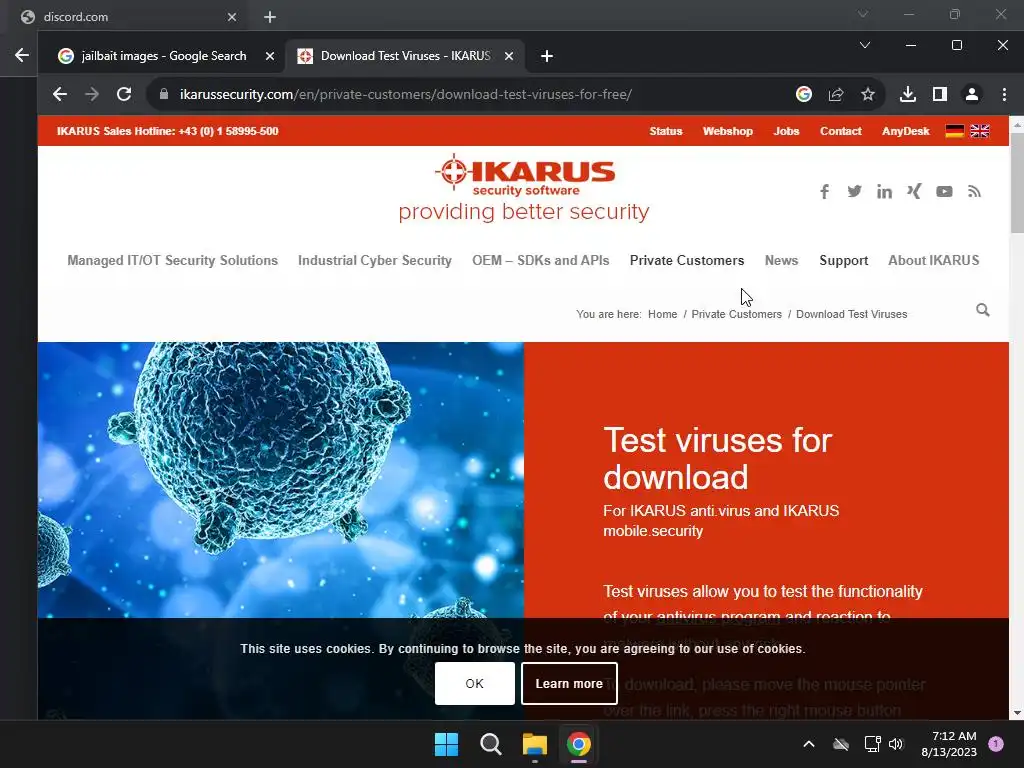Open IKARUS Facebook page icon
The height and width of the screenshot is (768, 1024).
click(824, 191)
